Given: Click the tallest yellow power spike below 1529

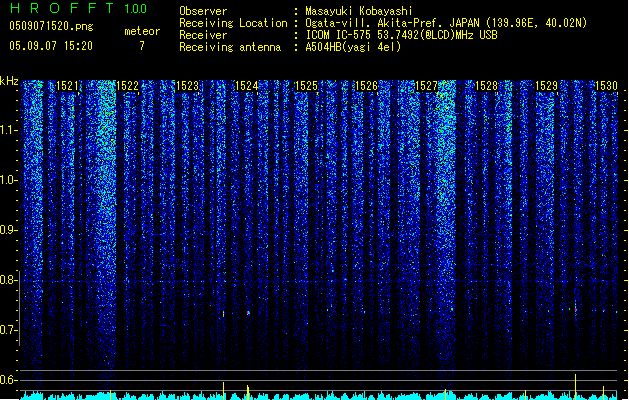Looking at the screenshot, I should pos(576,387).
